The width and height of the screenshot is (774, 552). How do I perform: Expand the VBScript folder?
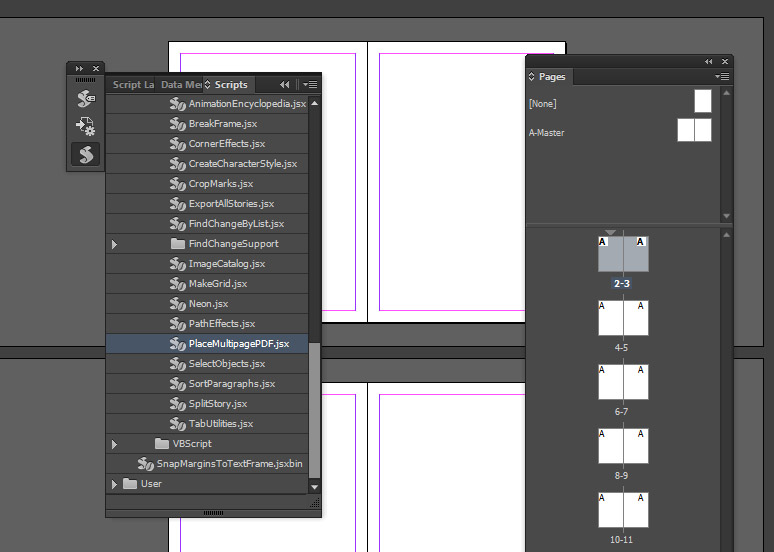(115, 444)
